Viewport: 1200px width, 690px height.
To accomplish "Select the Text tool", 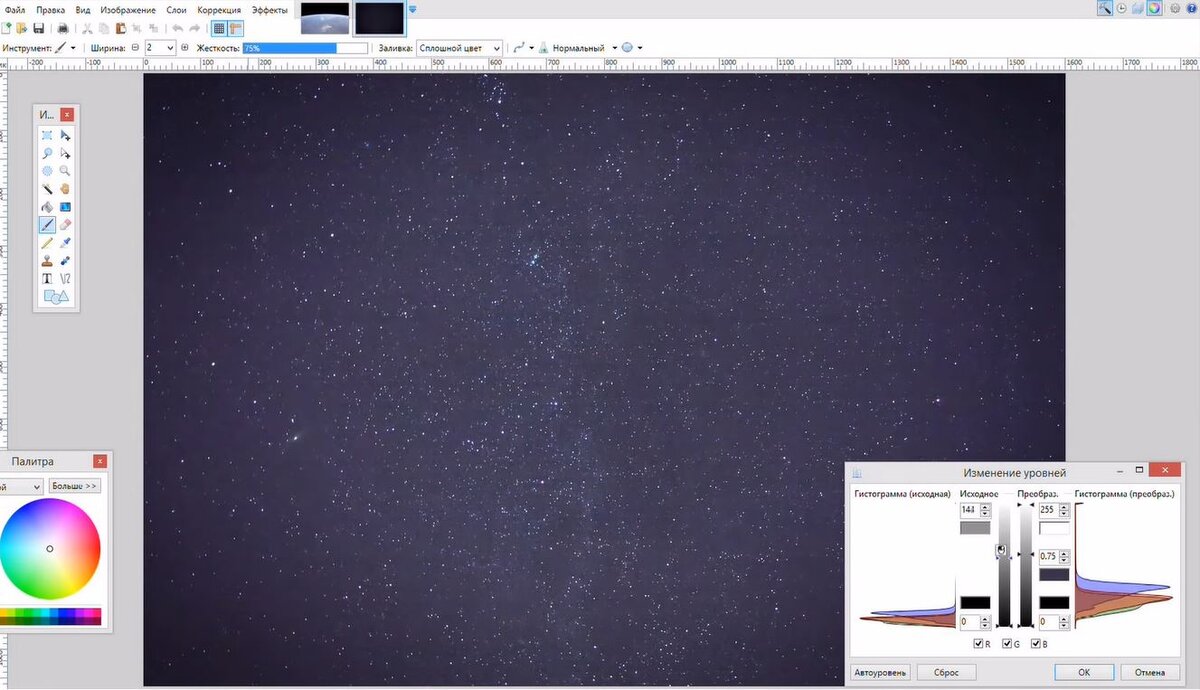I will coord(47,279).
